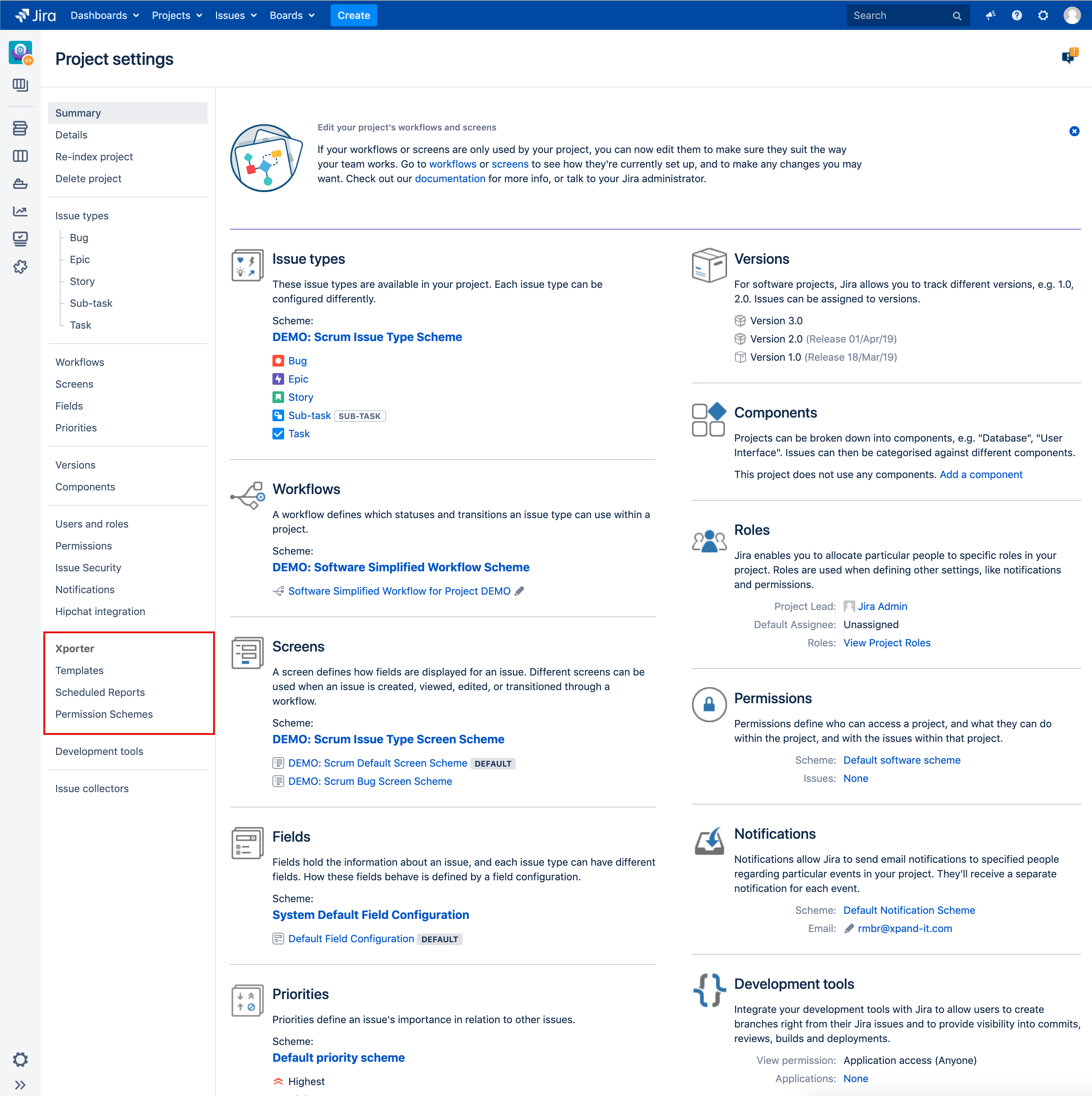Click the Add-ons puzzle icon in sidebar
The height and width of the screenshot is (1096, 1092).
pos(20,267)
